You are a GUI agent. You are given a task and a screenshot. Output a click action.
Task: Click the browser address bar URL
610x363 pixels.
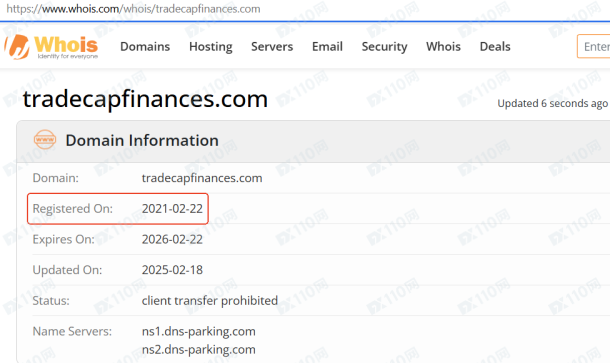(133, 9)
